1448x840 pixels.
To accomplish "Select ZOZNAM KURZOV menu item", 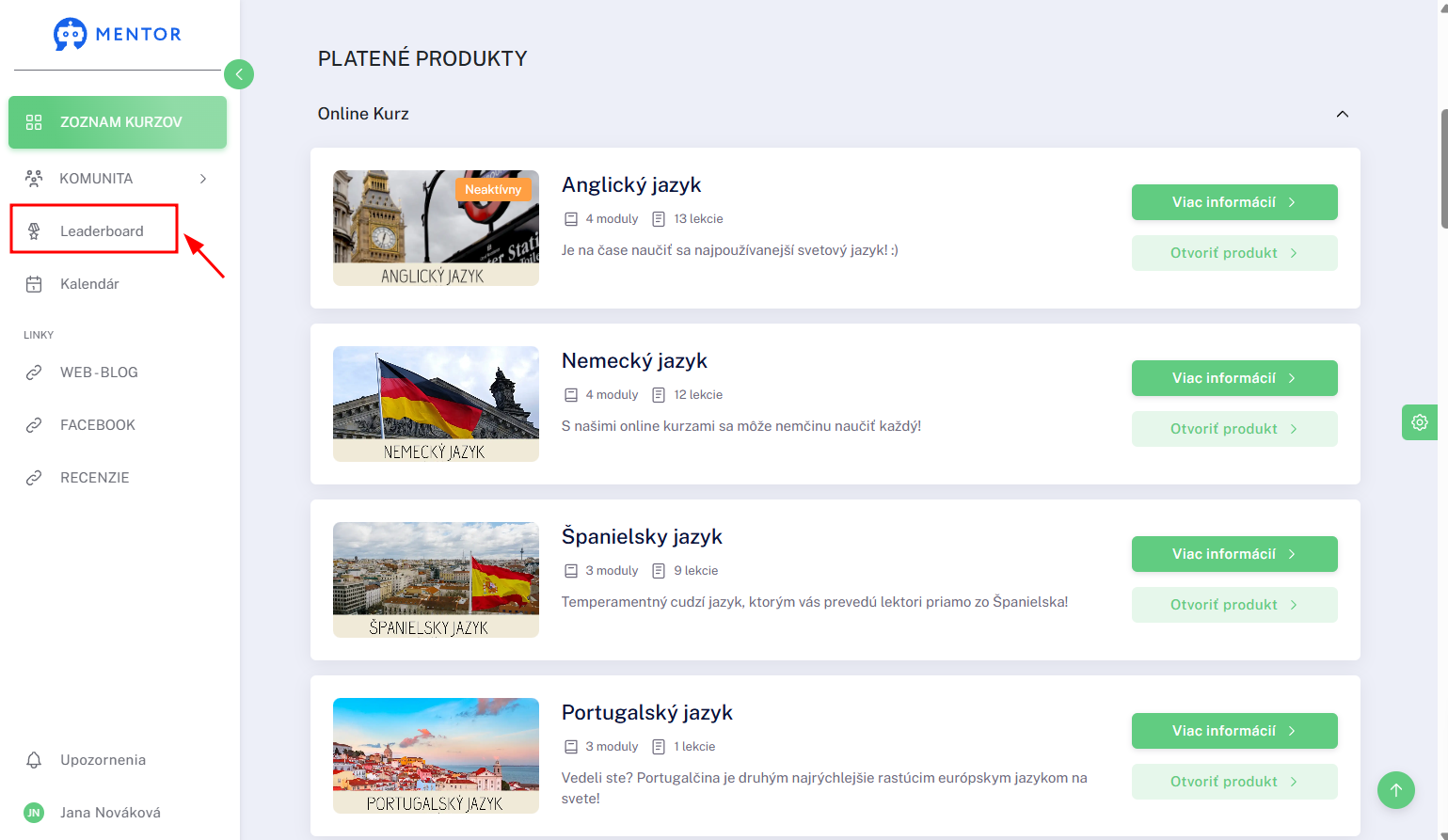I will (118, 122).
